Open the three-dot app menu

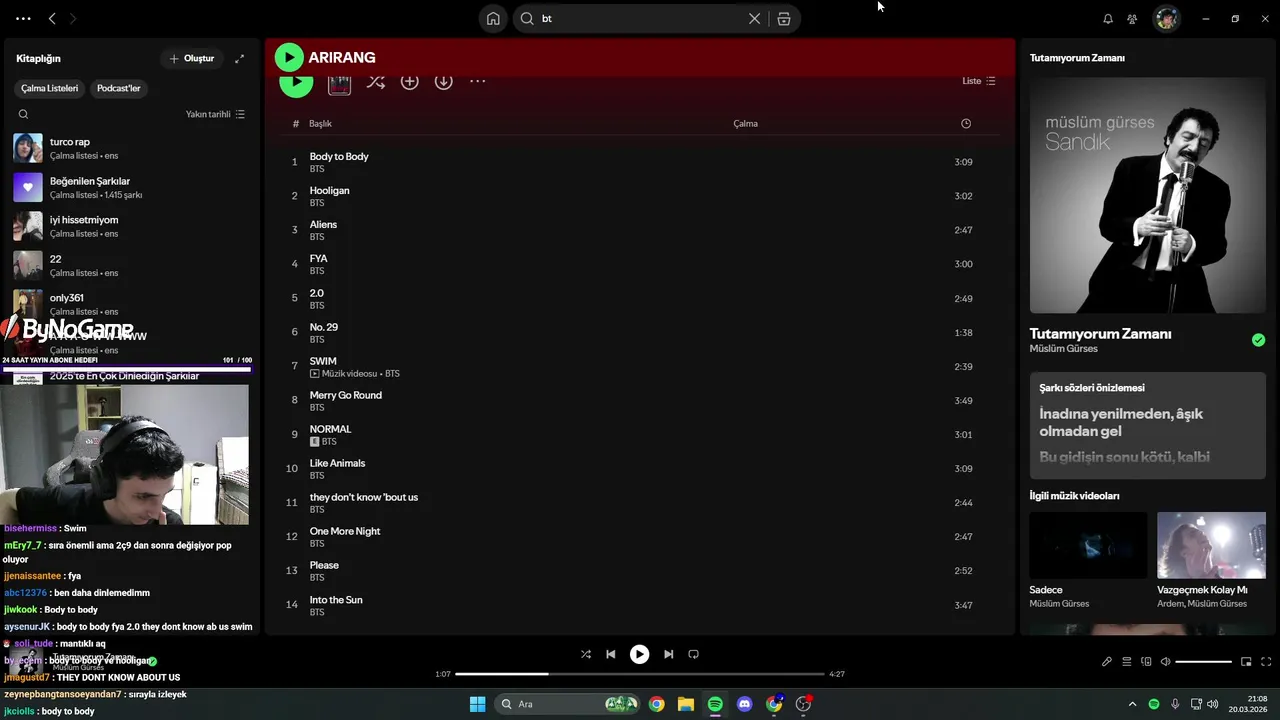pos(24,18)
